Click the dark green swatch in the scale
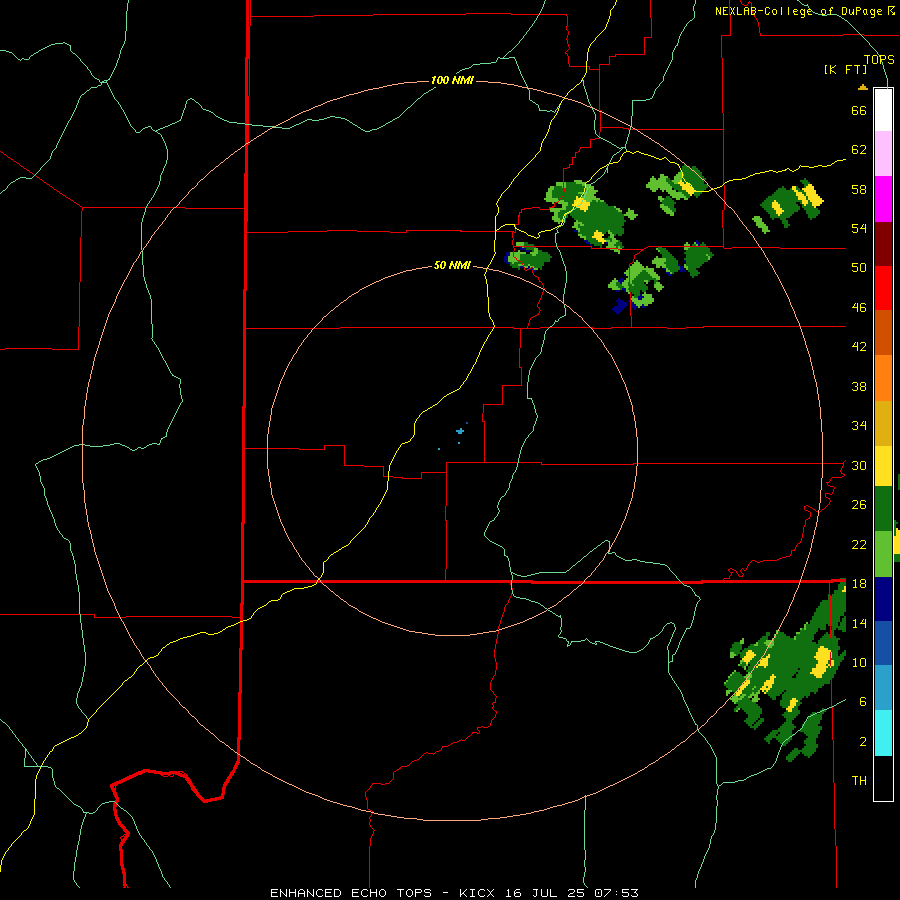 [x=883, y=509]
